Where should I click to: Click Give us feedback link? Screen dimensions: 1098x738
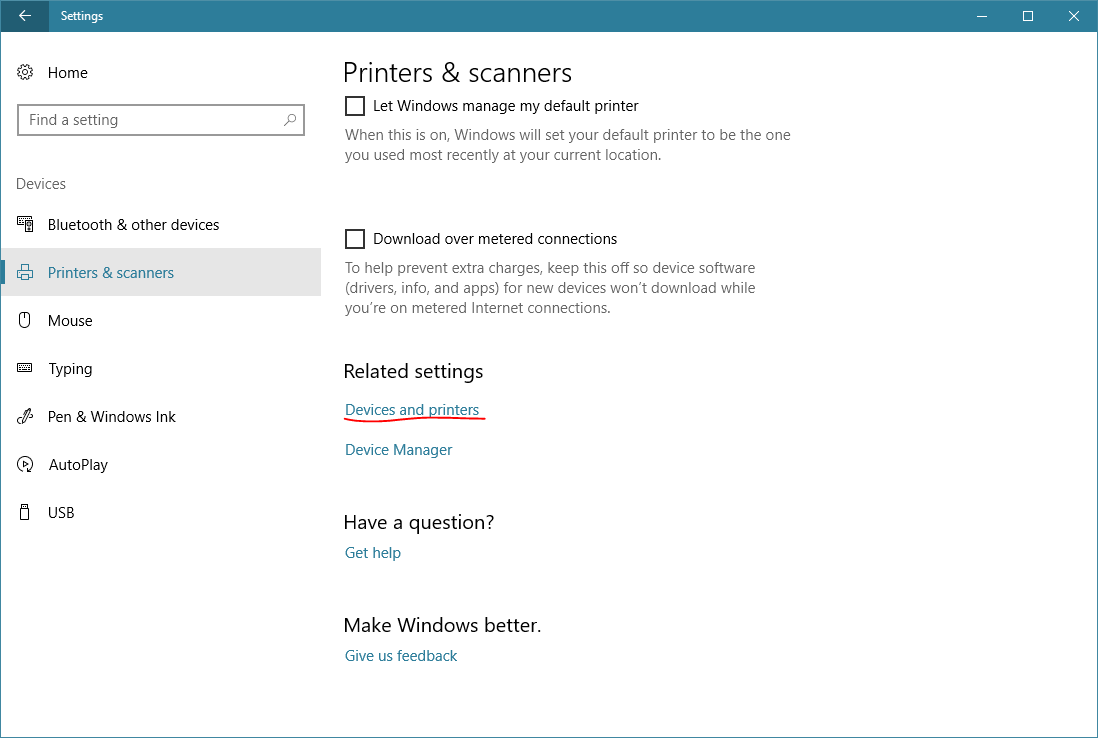(401, 655)
